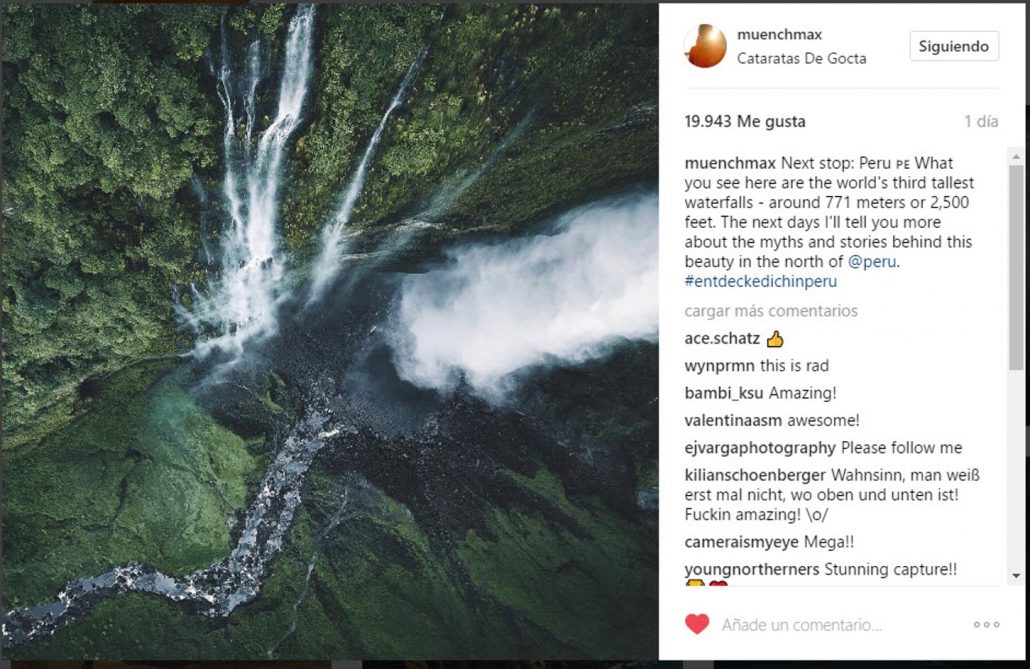This screenshot has width=1030, height=669.
Task: Click the aerial waterfall photo
Action: click(330, 330)
